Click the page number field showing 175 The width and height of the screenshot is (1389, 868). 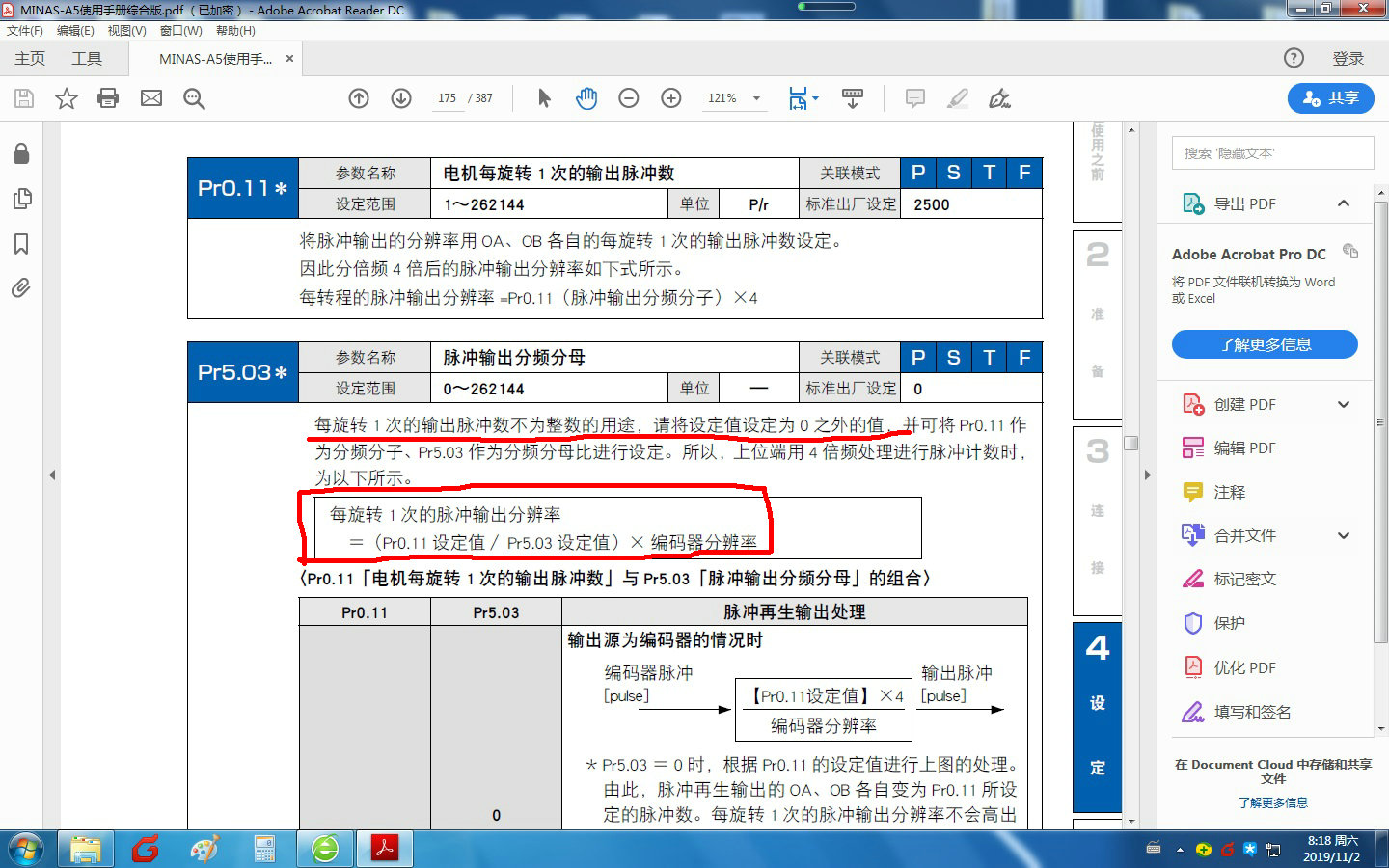(x=447, y=98)
